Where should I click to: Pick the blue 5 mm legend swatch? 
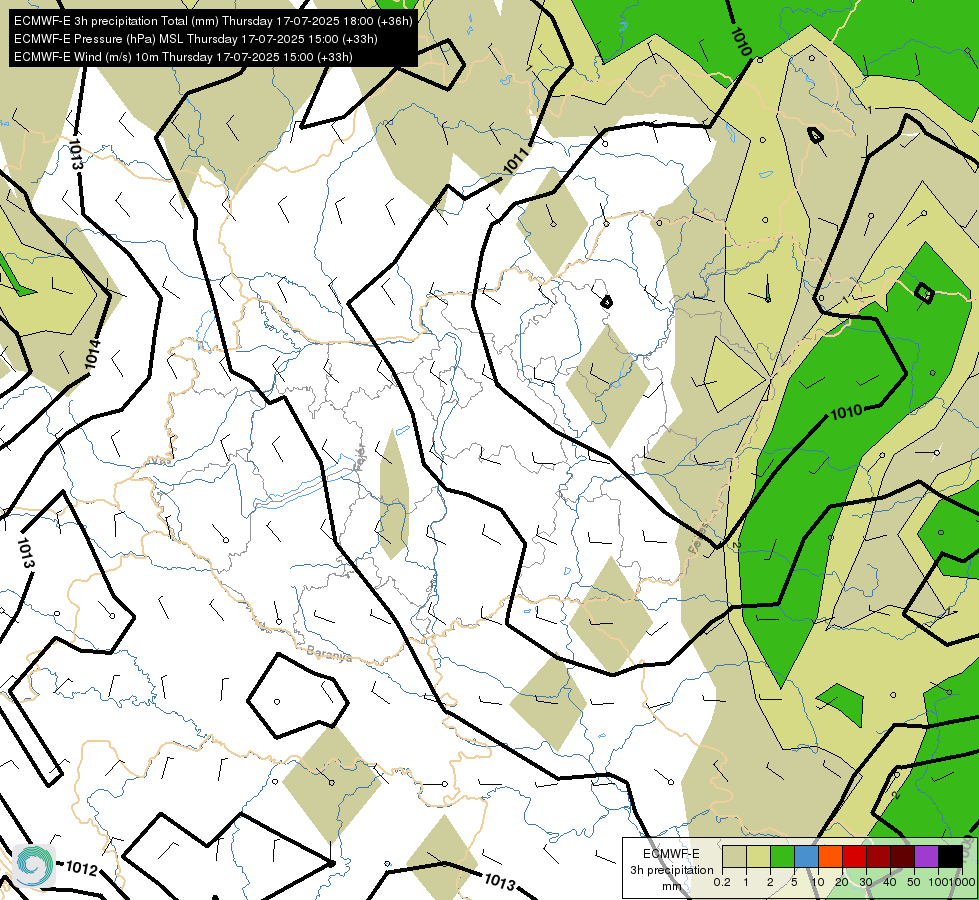tap(806, 857)
